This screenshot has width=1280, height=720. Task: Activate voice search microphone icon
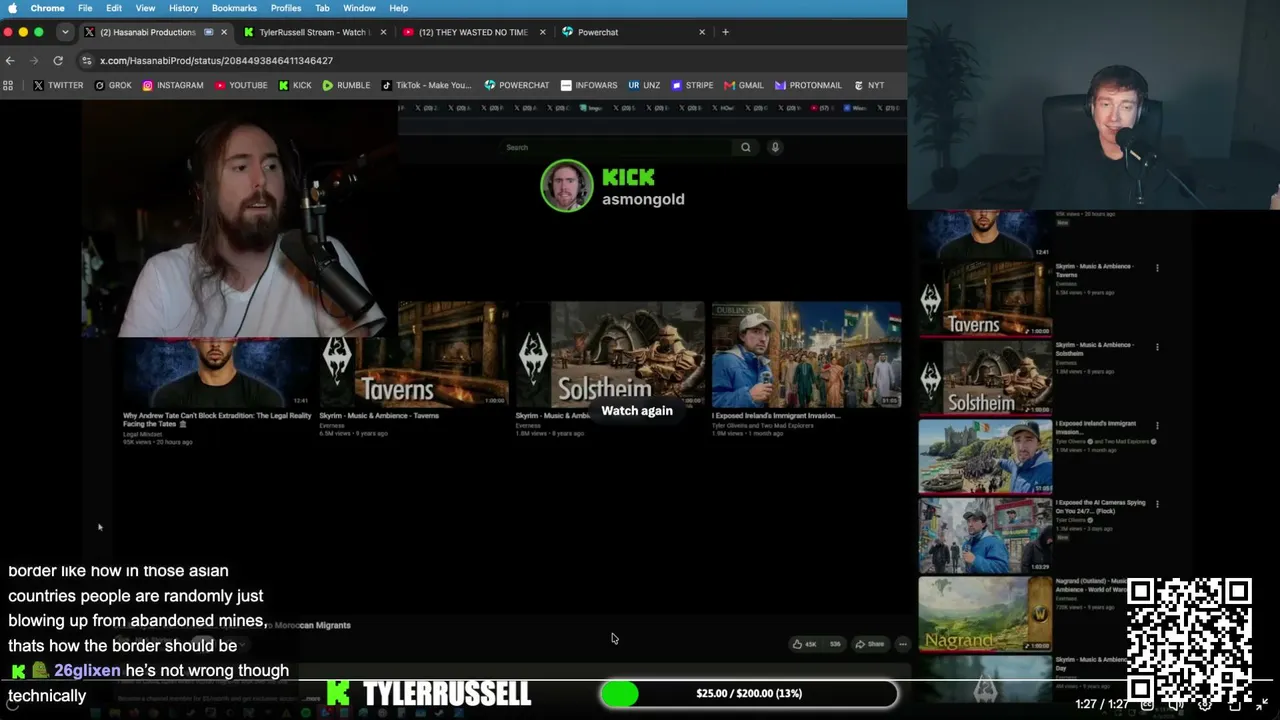(x=775, y=147)
